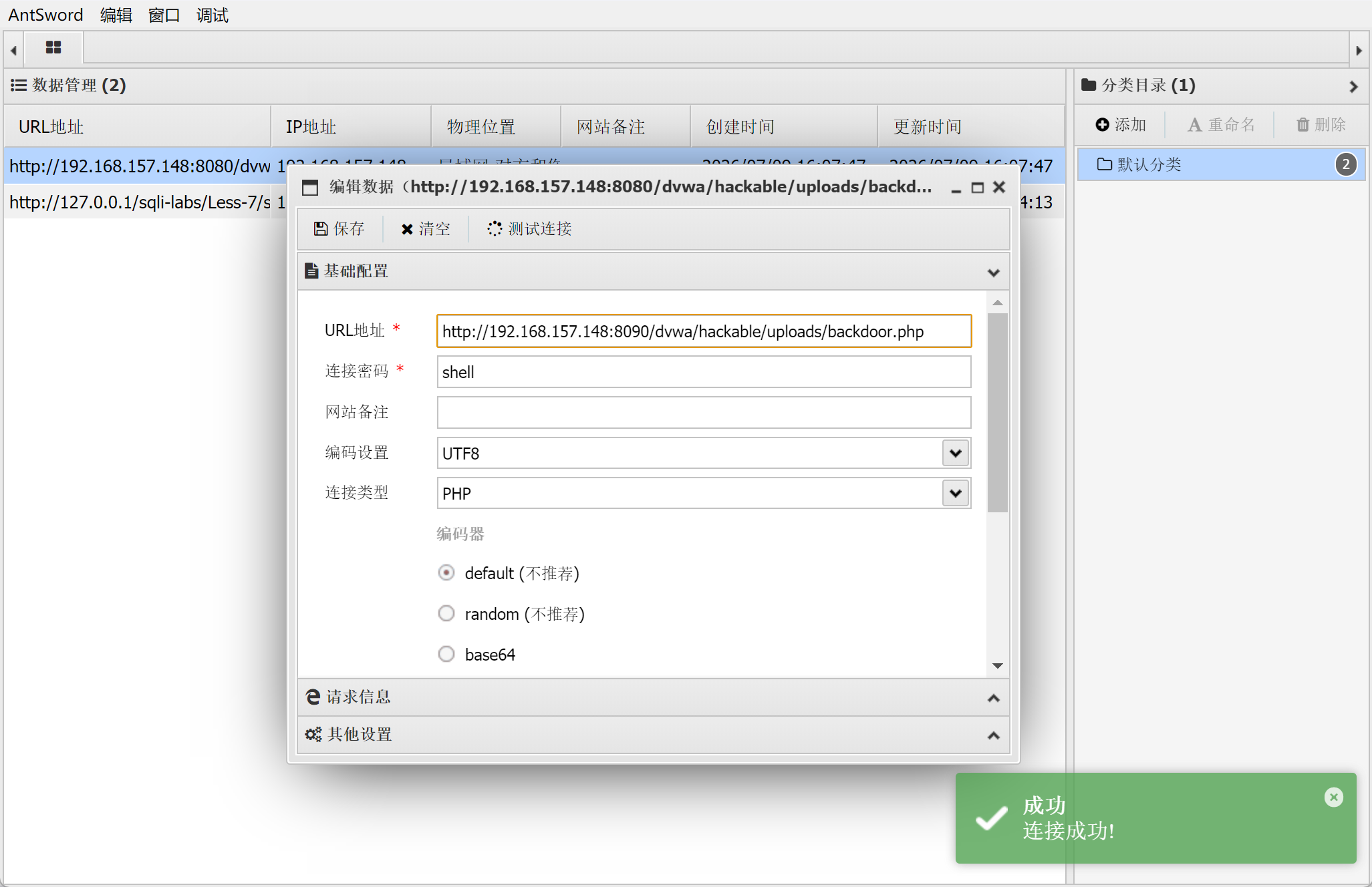The image size is (1372, 887).
Task: Collapse the 分类目录 panel with chevron
Action: tap(1353, 86)
